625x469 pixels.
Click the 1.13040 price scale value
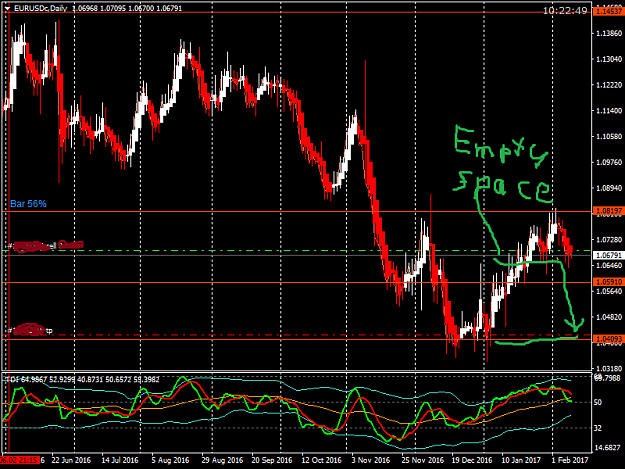(609, 59)
